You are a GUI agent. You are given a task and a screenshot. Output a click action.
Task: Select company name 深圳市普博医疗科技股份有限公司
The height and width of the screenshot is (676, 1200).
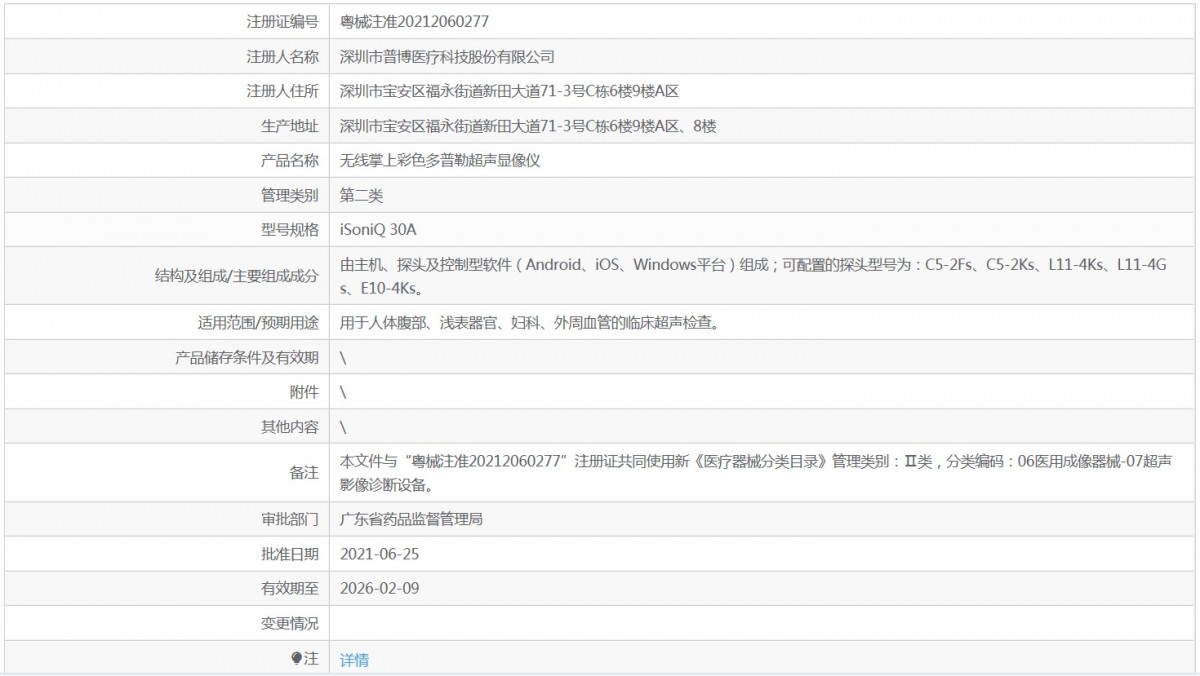click(x=447, y=57)
